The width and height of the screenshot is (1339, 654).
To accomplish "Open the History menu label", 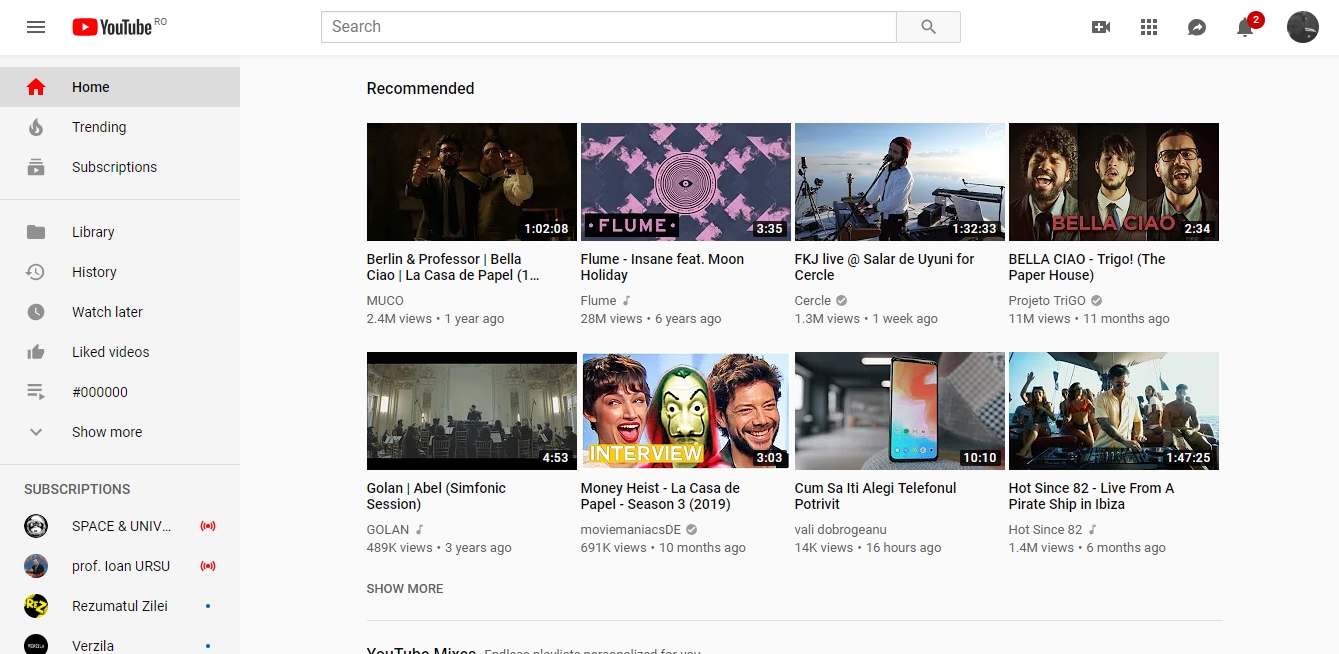I will (x=94, y=272).
